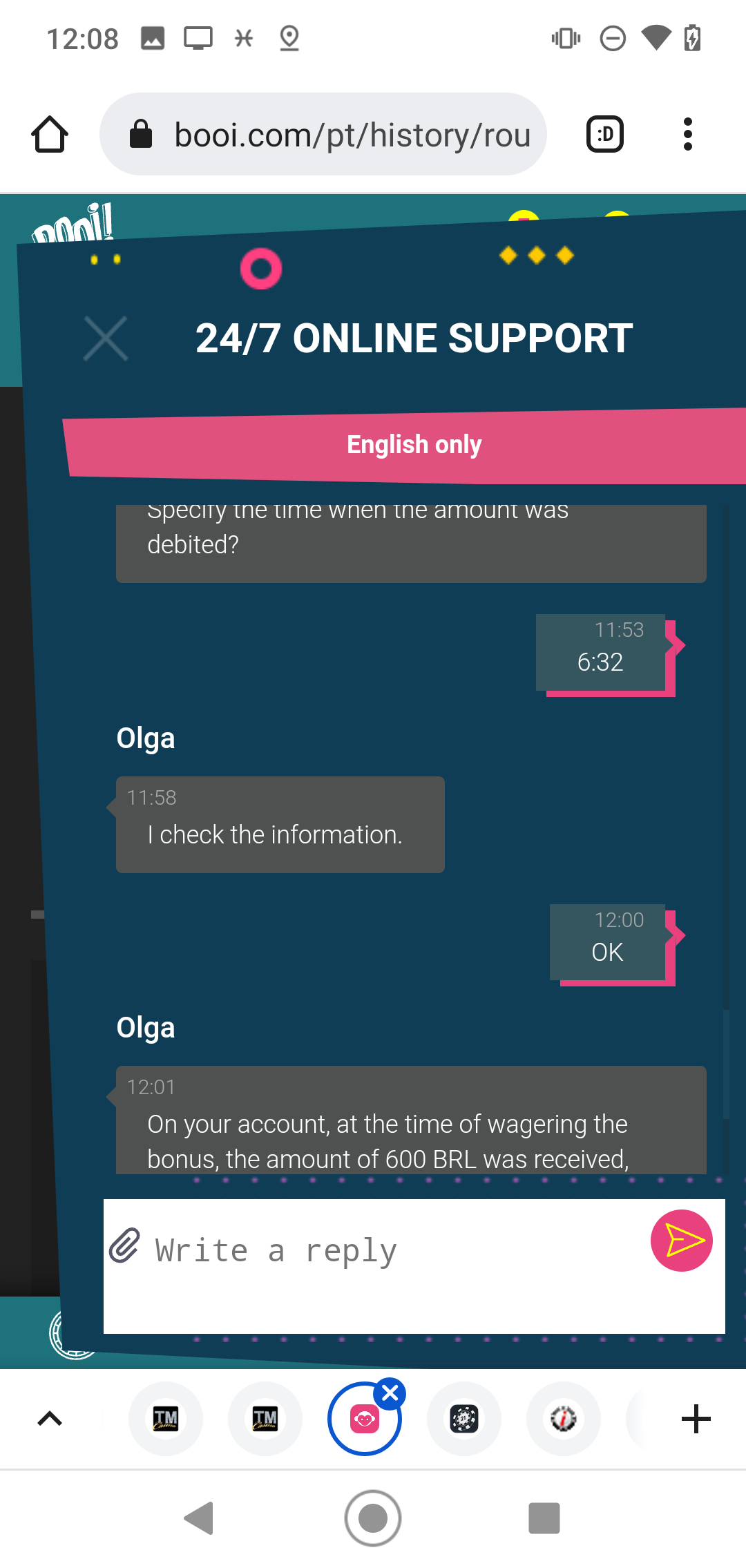The width and height of the screenshot is (746, 1568).
Task: Open the browser home page
Action: tap(50, 134)
